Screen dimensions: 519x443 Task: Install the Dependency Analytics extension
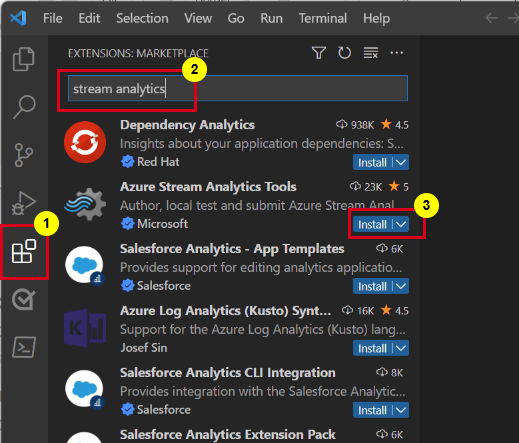click(372, 162)
